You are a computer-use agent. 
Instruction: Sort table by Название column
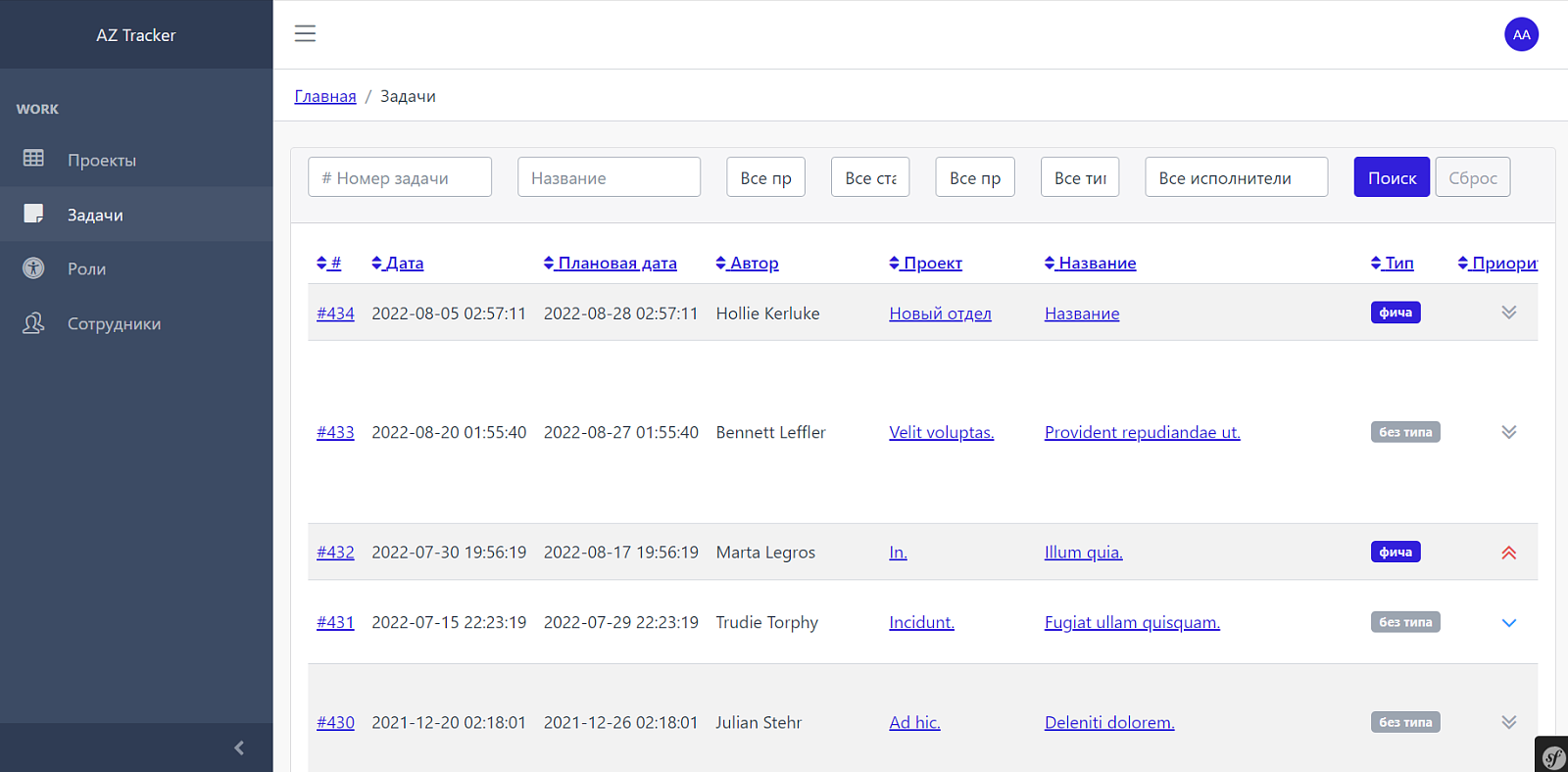click(x=1091, y=263)
